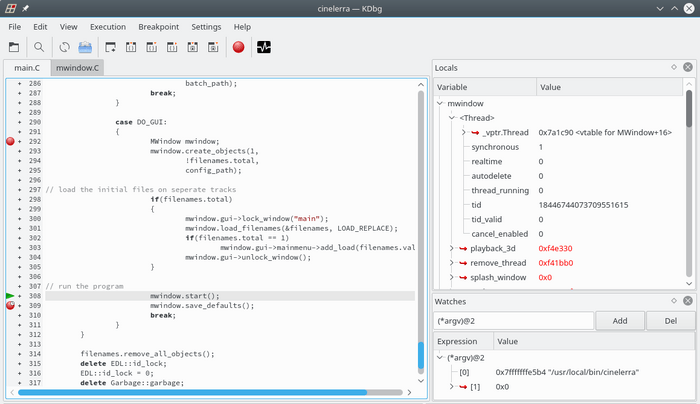Click the source view horizontal scrollbar
Screen dimensions: 700x404
point(192,392)
